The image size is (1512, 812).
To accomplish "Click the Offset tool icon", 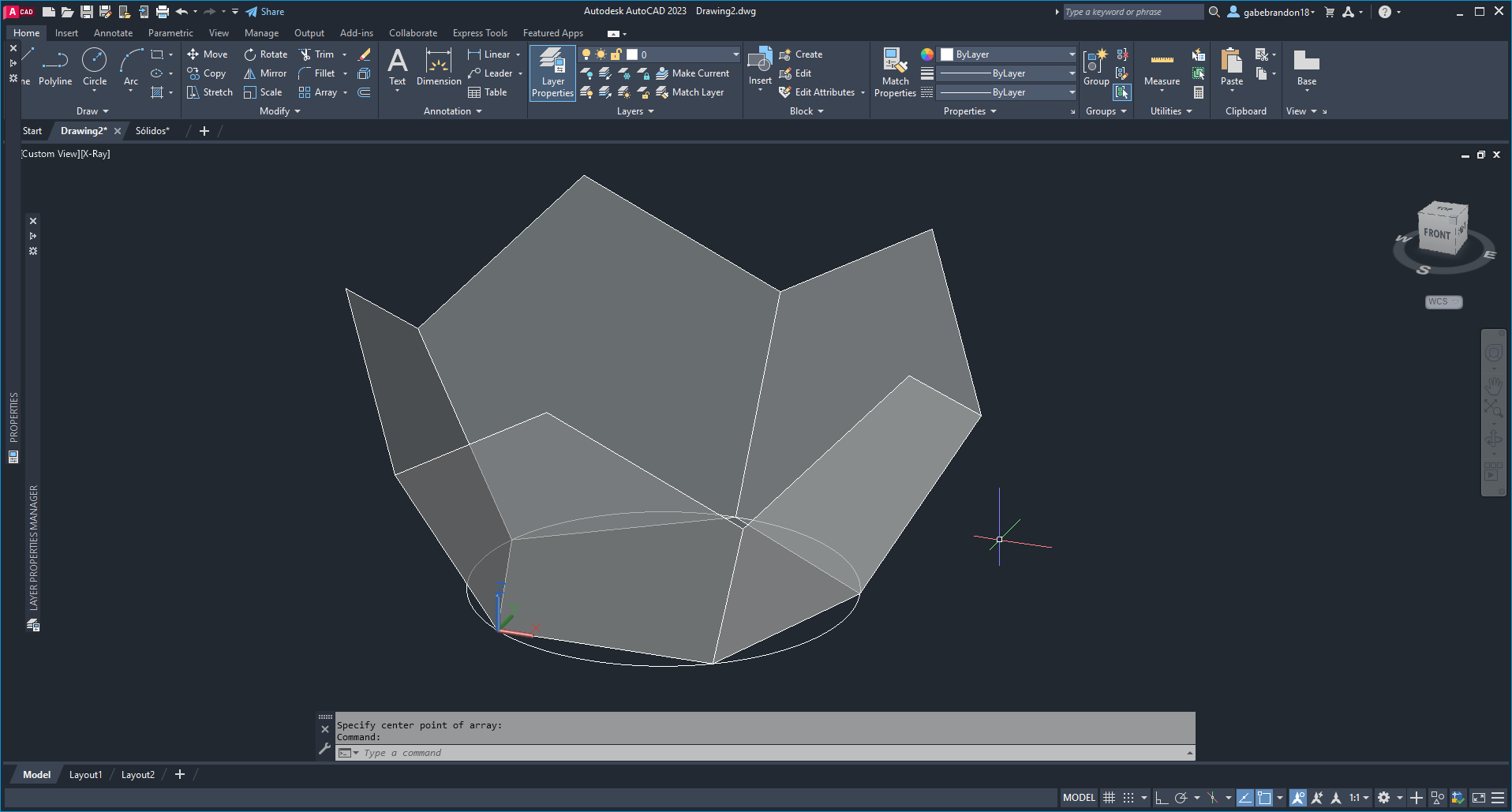I will (x=364, y=92).
